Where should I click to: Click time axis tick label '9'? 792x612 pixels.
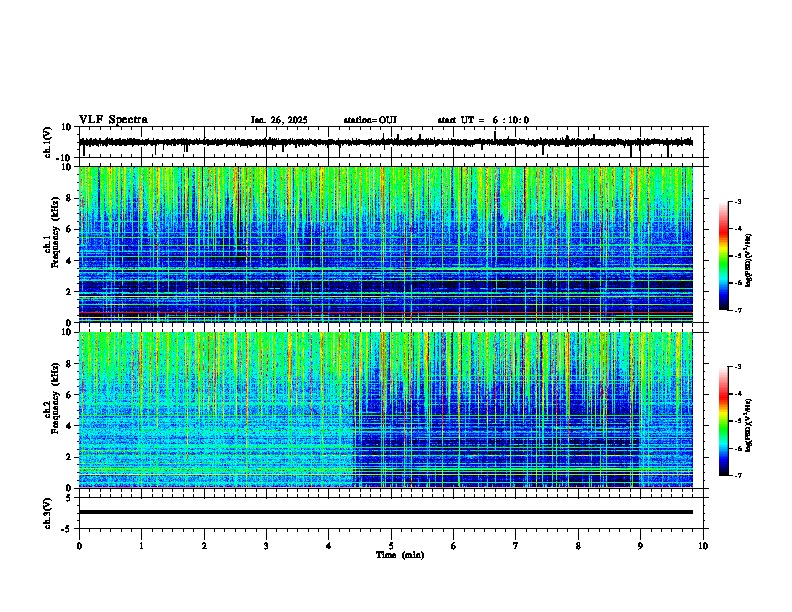[x=640, y=546]
